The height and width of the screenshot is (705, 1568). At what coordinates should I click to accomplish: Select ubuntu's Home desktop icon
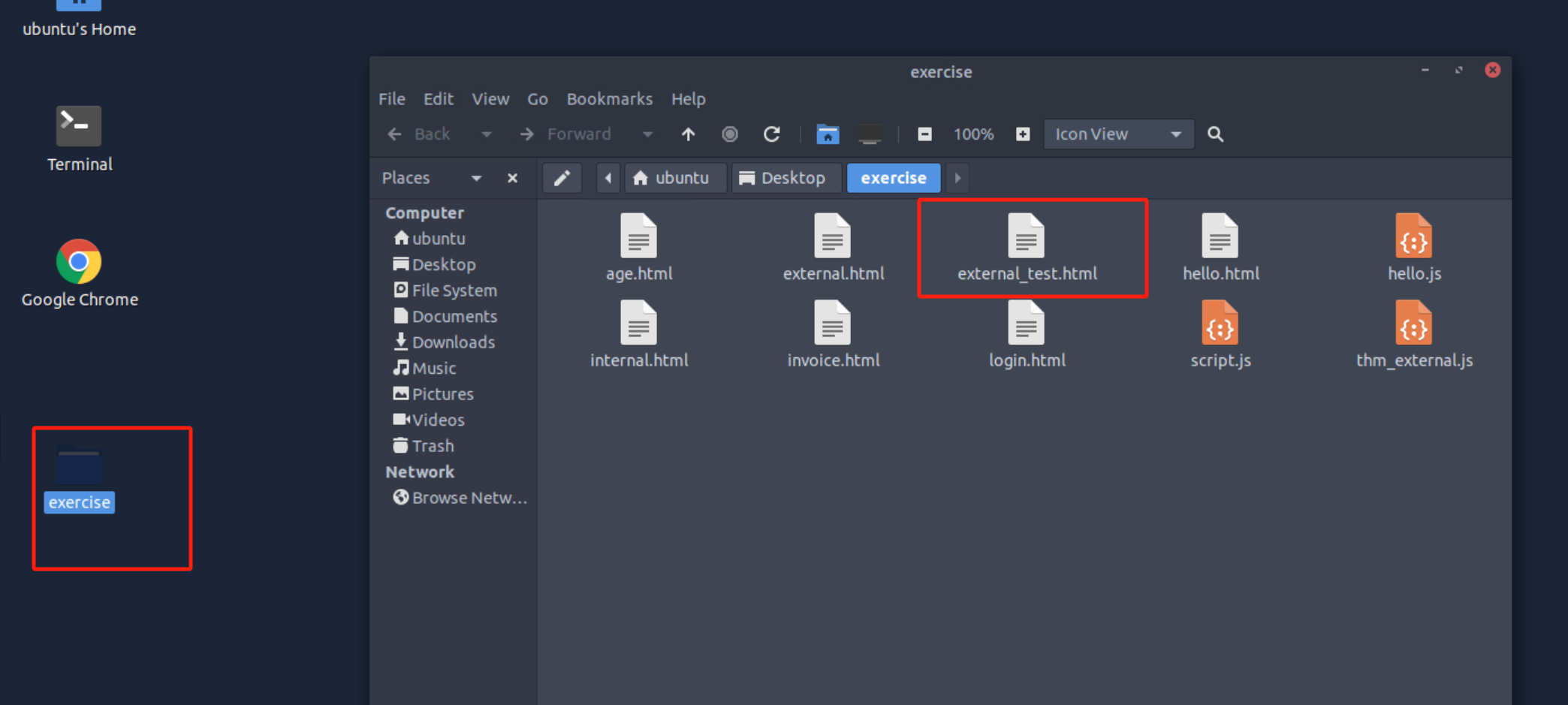click(x=79, y=19)
